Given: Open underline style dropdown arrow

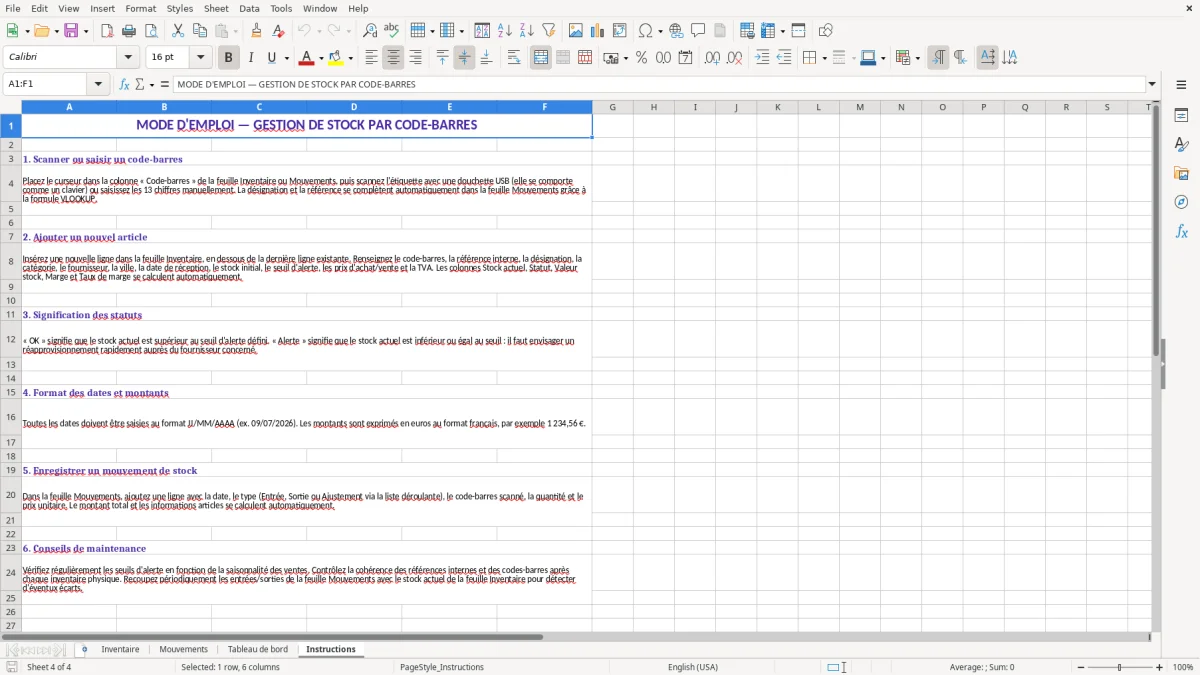Looking at the screenshot, I should pyautogui.click(x=286, y=58).
